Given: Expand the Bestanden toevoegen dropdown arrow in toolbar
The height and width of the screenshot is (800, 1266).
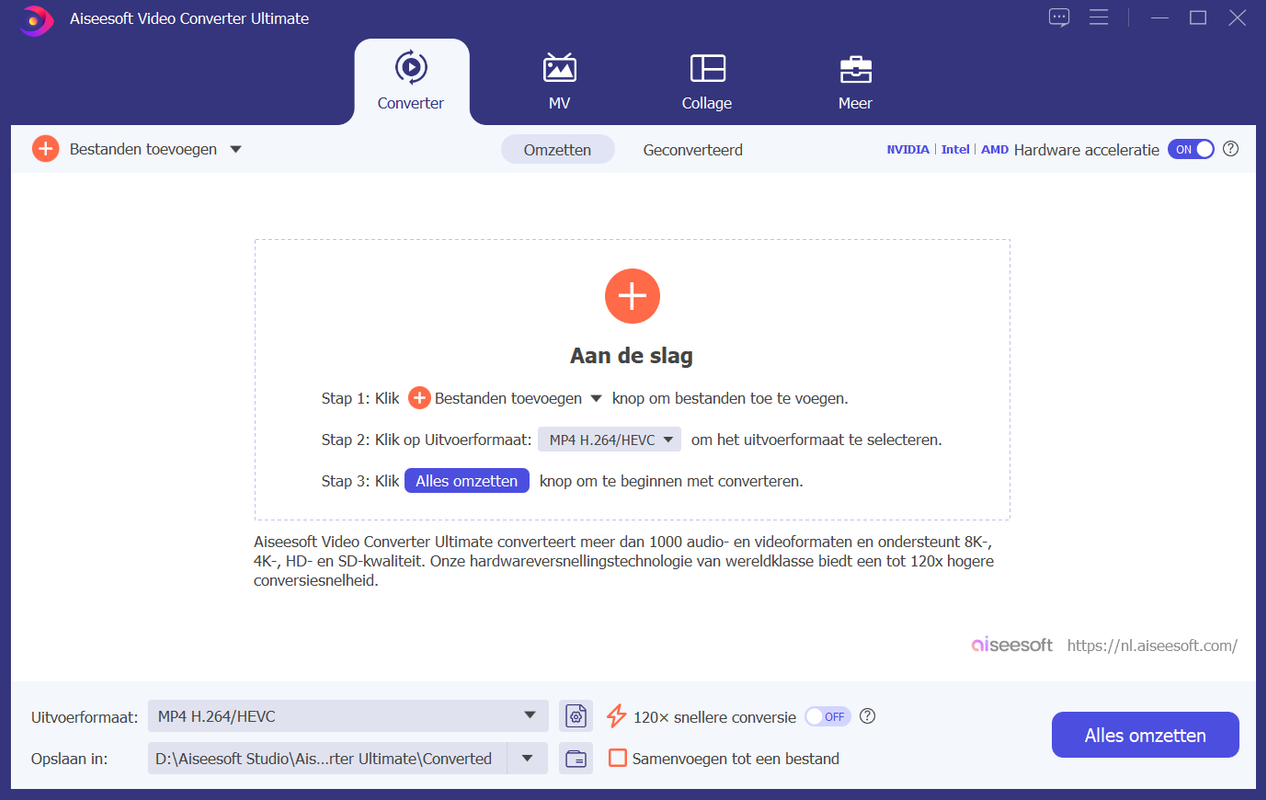Looking at the screenshot, I should coord(236,149).
